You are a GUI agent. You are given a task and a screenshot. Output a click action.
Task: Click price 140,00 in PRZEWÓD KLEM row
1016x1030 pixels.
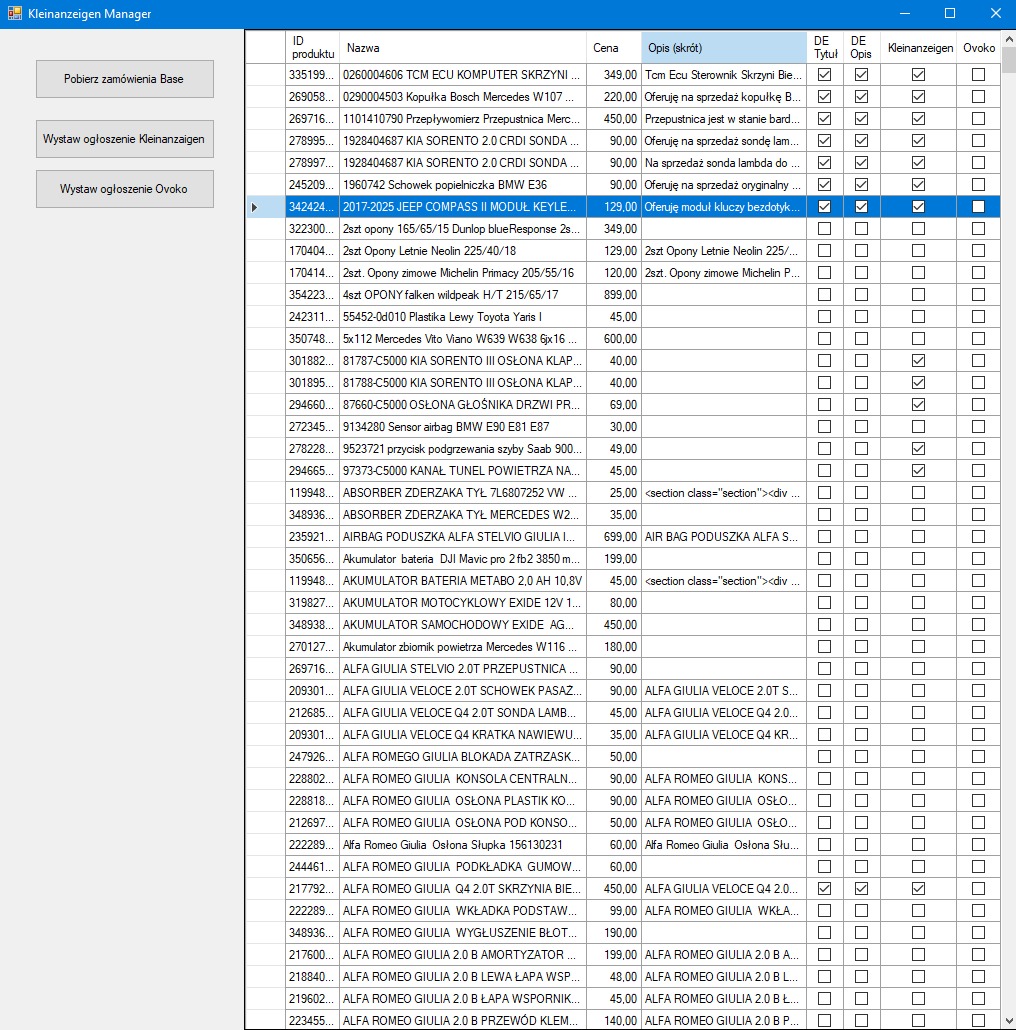pos(613,1021)
